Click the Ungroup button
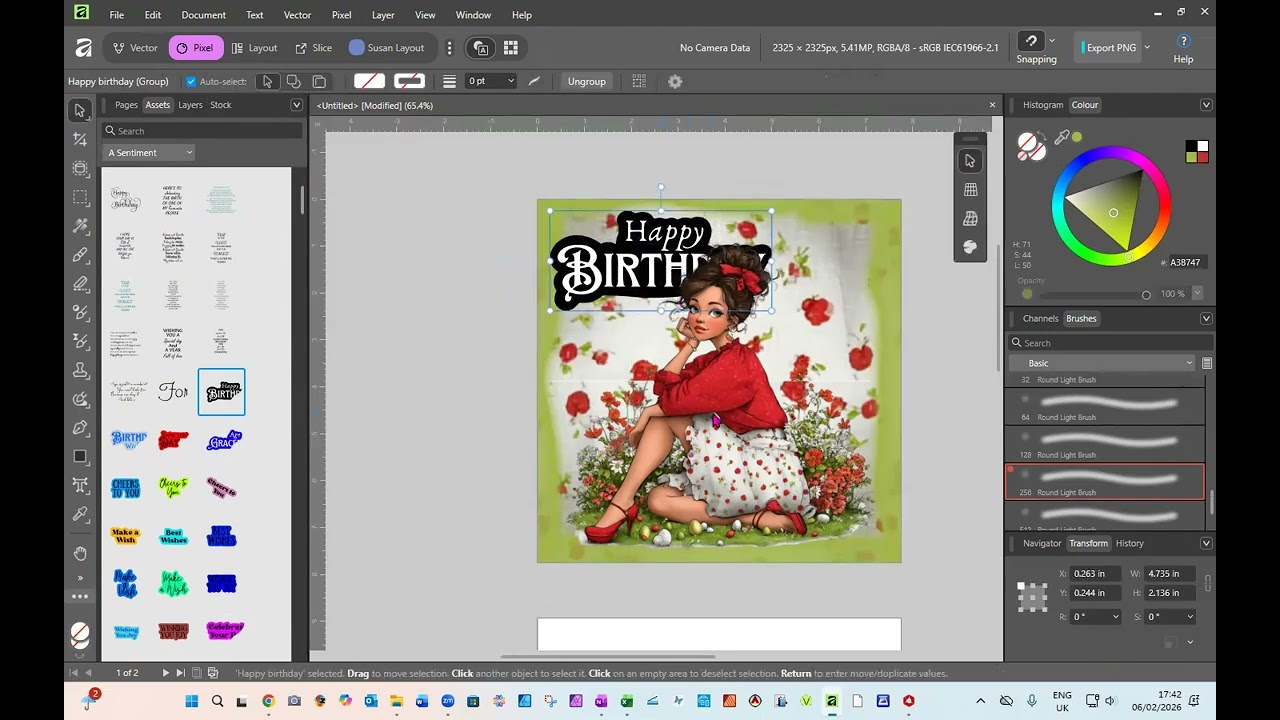The width and height of the screenshot is (1280, 720). (587, 82)
